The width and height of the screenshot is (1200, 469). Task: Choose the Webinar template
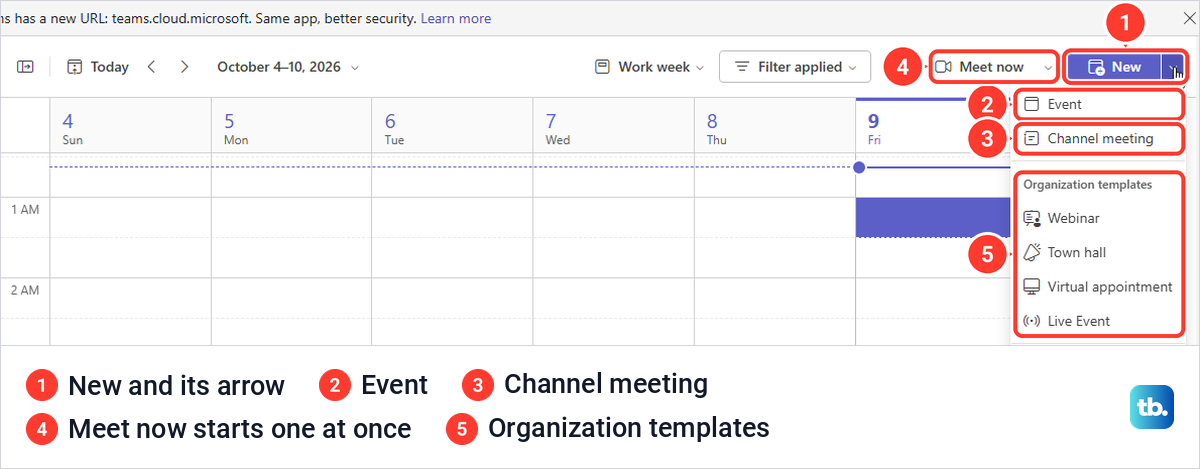pos(1098,218)
